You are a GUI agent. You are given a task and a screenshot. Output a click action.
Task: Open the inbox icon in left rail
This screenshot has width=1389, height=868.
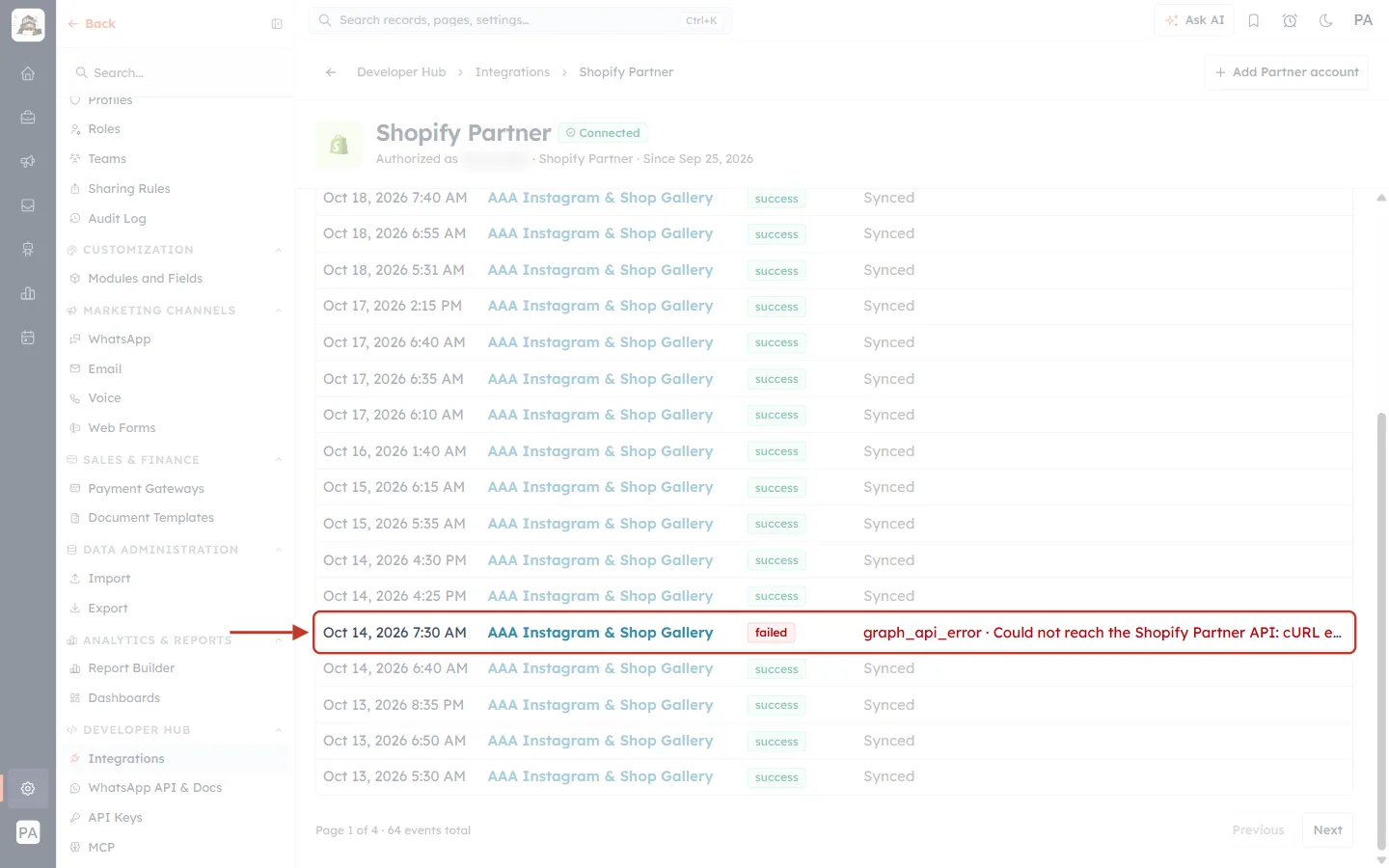[28, 205]
